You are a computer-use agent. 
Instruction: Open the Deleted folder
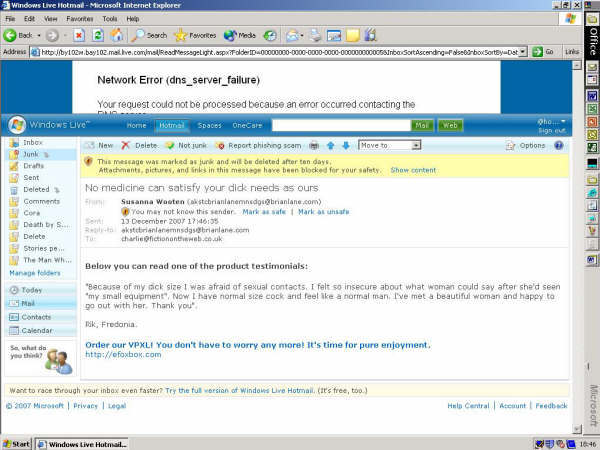[36, 189]
